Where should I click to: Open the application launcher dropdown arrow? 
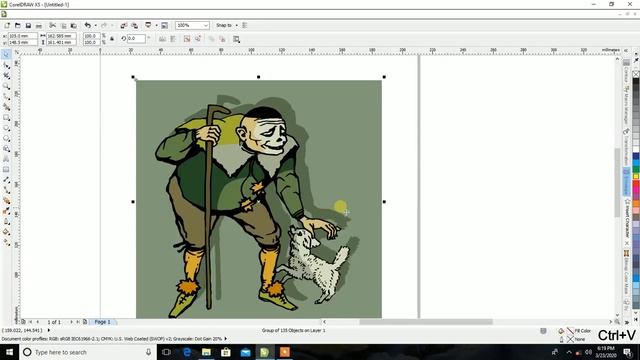tap(156, 25)
